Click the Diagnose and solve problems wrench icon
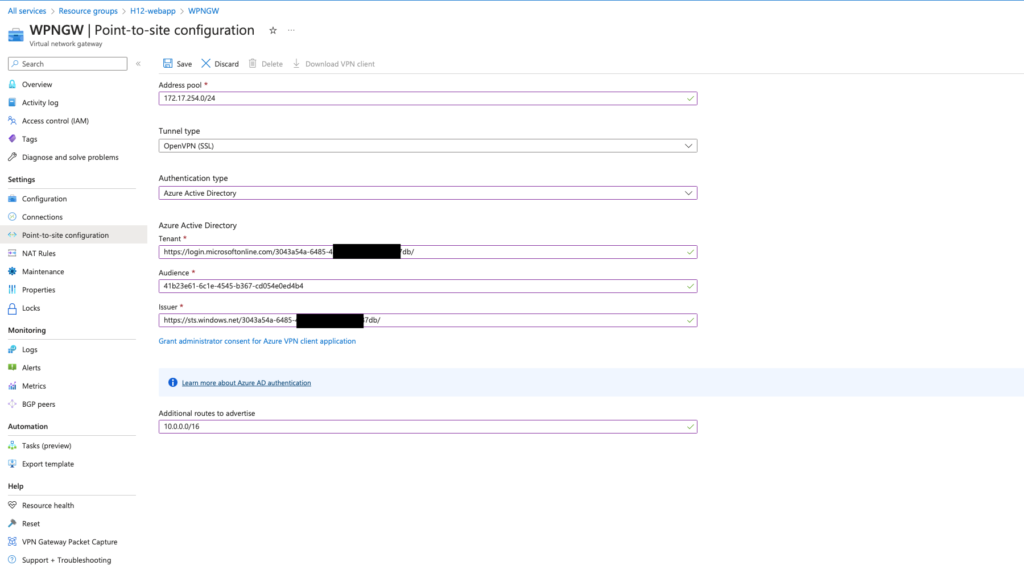The image size is (1024, 586). pyautogui.click(x=12, y=157)
